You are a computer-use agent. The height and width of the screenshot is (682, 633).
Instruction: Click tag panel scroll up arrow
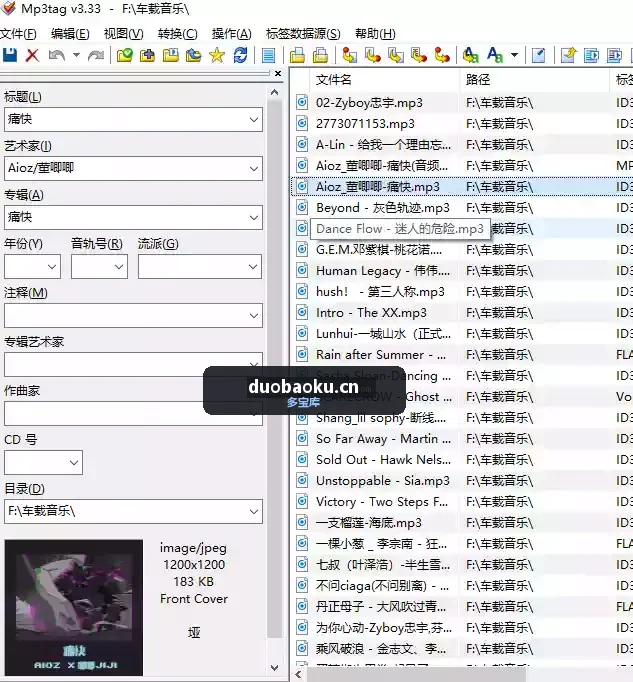(x=275, y=92)
